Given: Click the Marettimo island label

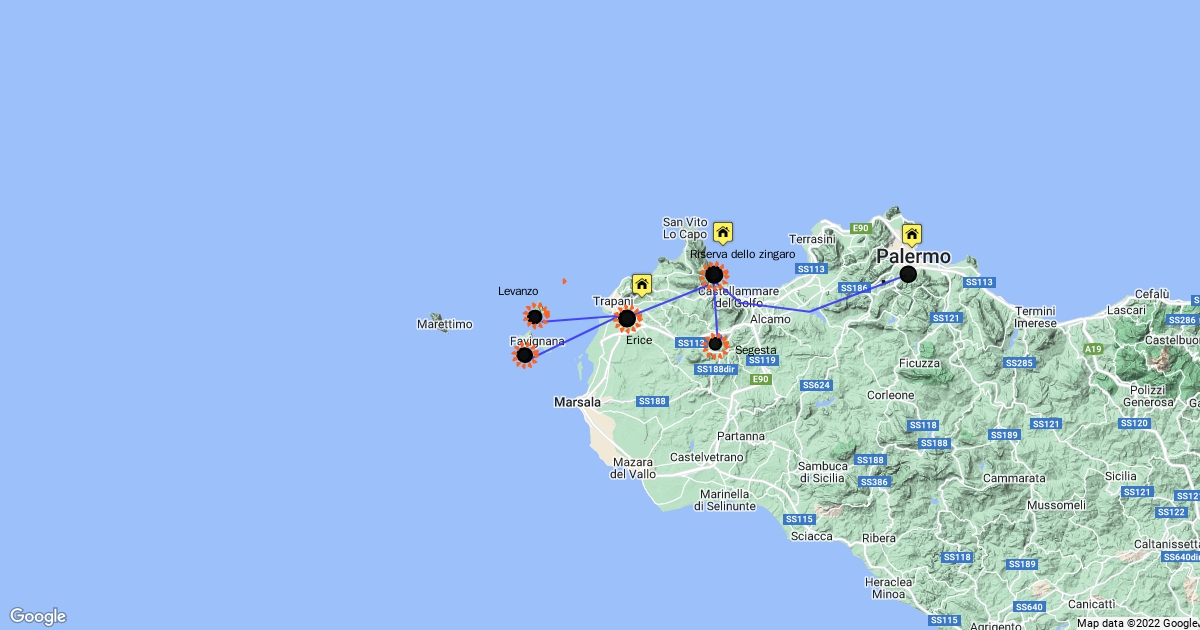Looking at the screenshot, I should coord(444,325).
